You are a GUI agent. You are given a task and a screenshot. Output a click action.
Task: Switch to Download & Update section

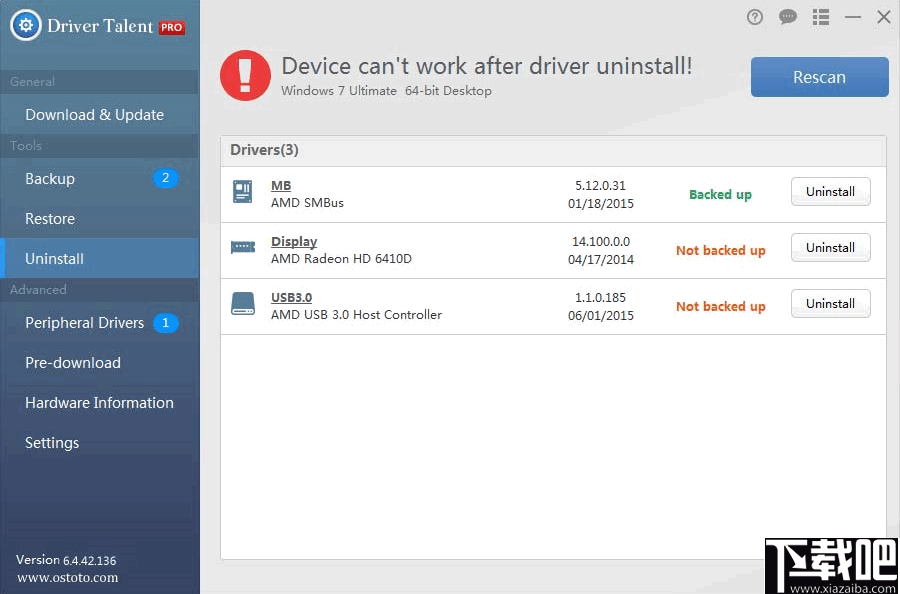tap(91, 115)
